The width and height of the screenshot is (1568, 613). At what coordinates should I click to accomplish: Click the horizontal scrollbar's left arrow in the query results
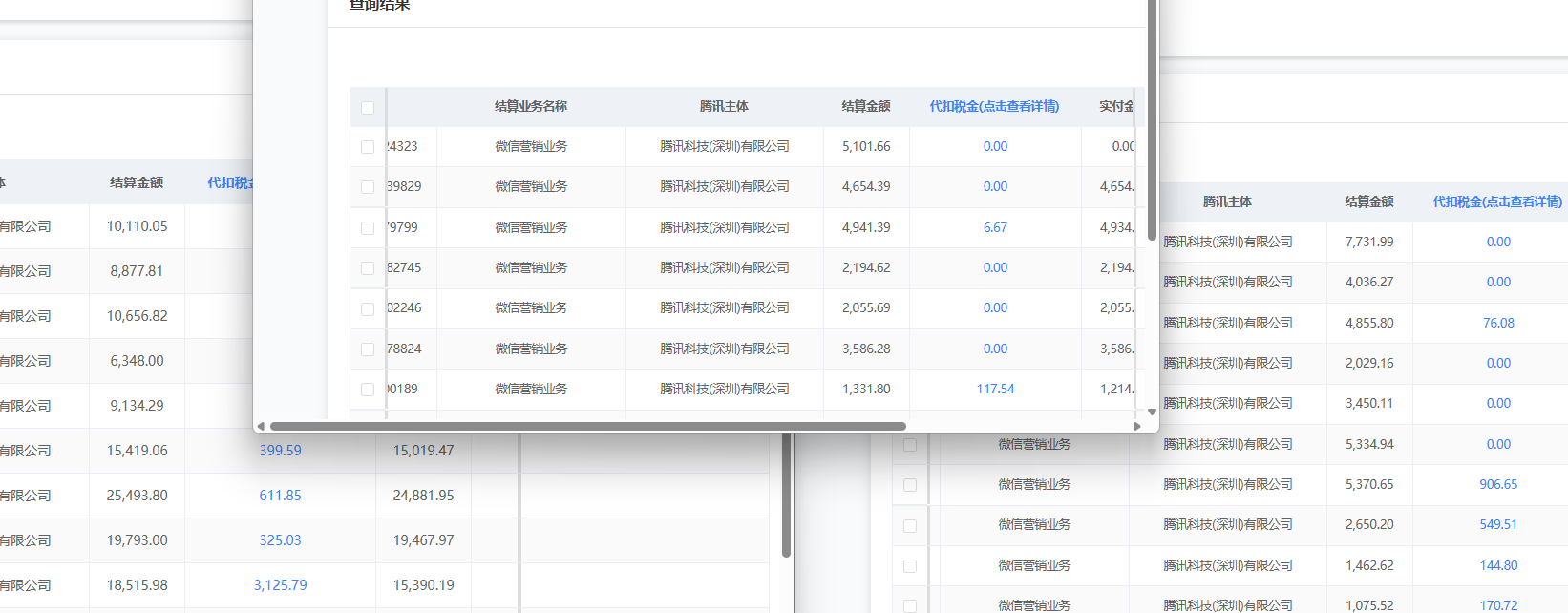(x=261, y=426)
